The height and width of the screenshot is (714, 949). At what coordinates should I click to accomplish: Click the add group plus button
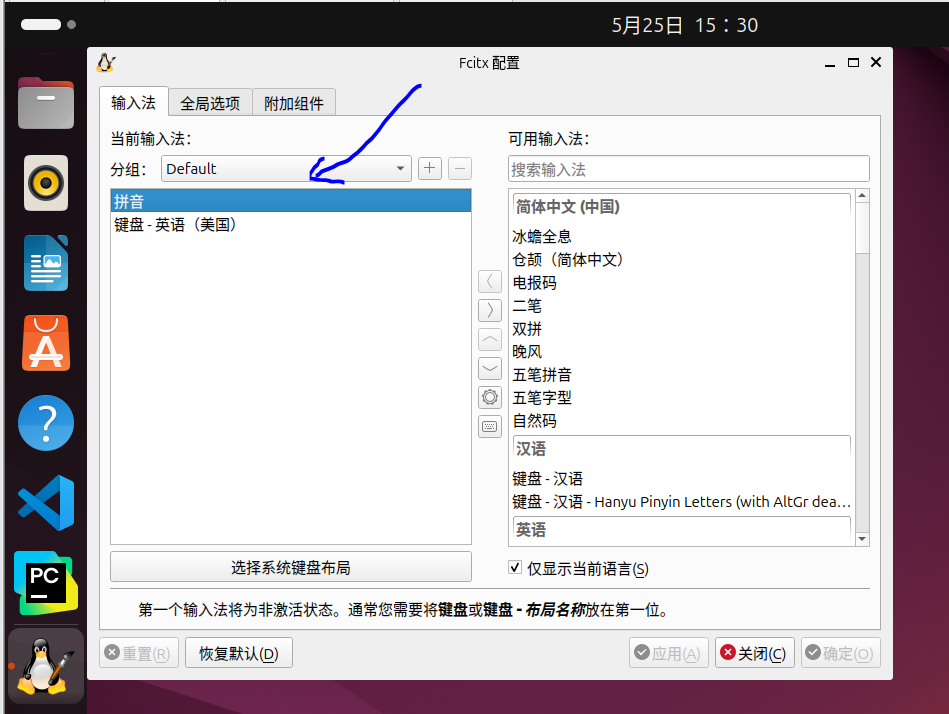(x=430, y=168)
